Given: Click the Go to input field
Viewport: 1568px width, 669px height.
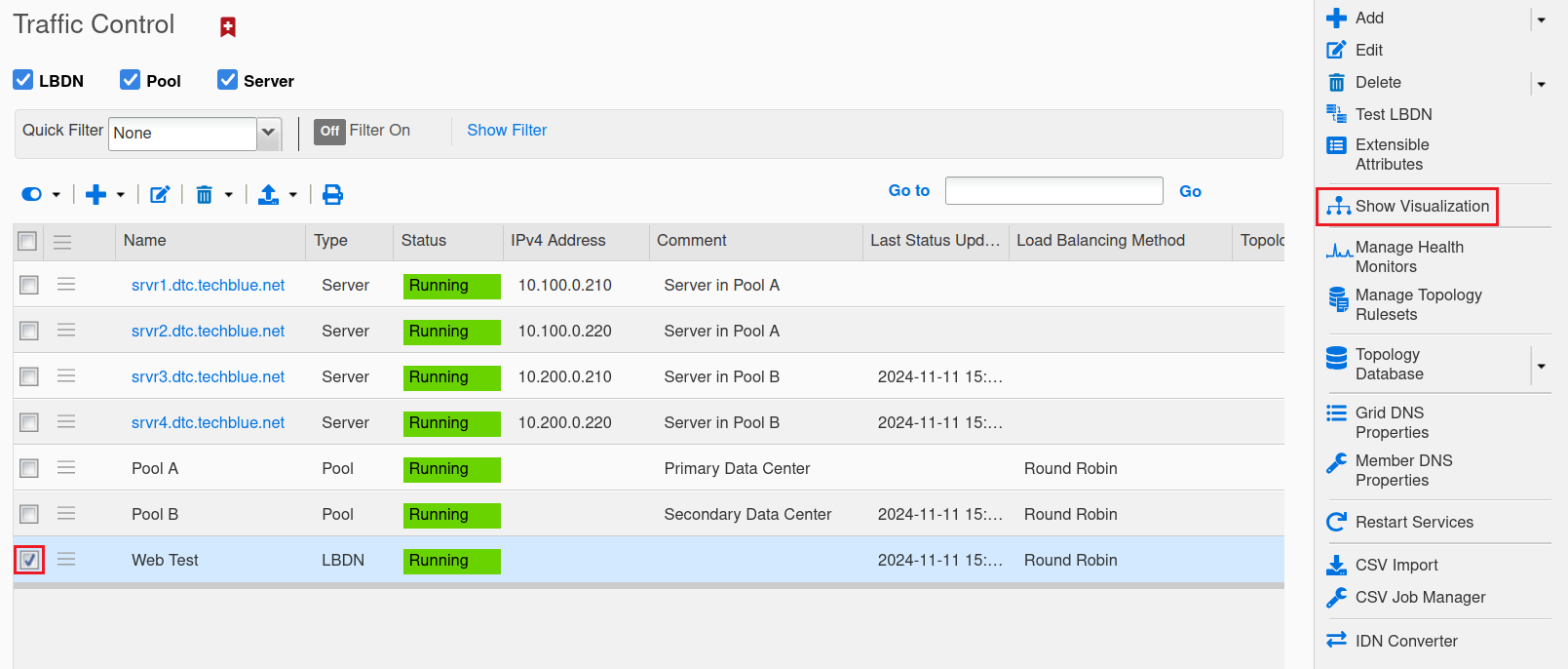Looking at the screenshot, I should pos(1053,191).
